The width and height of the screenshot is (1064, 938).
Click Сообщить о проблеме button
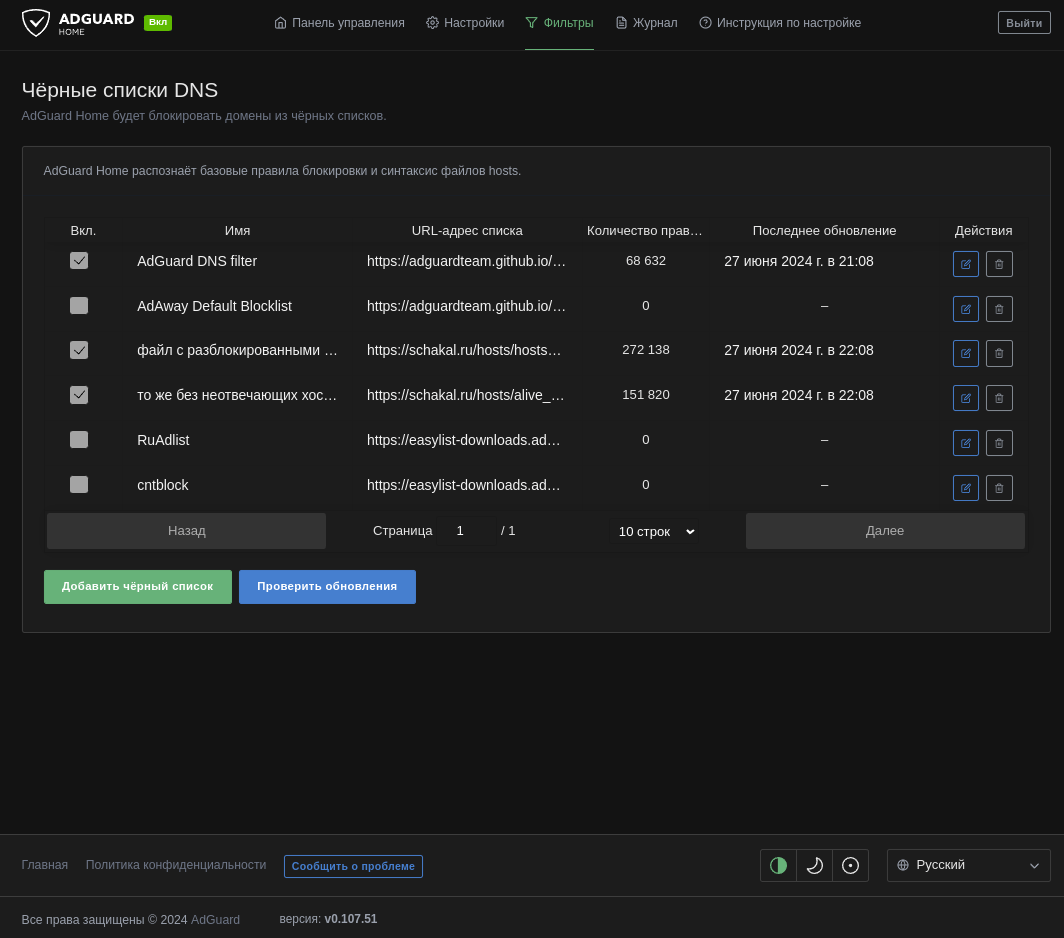354,867
